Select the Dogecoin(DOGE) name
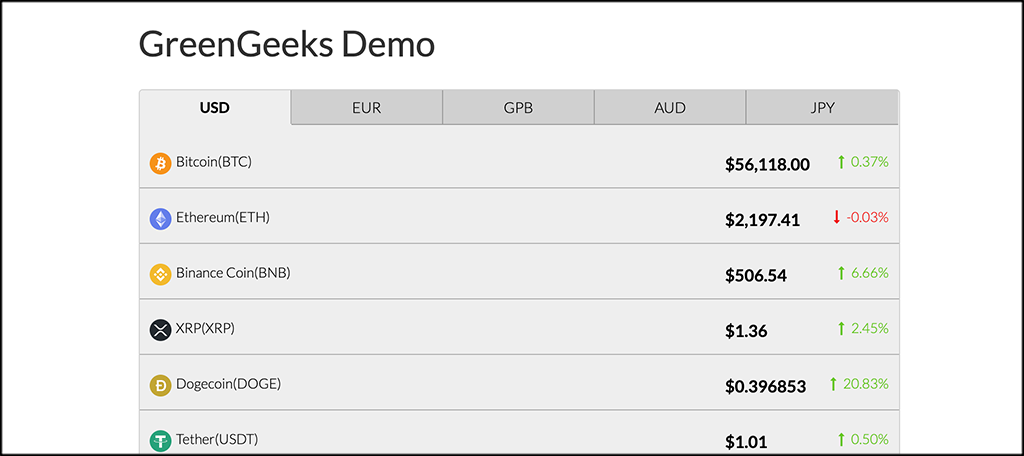The image size is (1024, 456). (228, 383)
